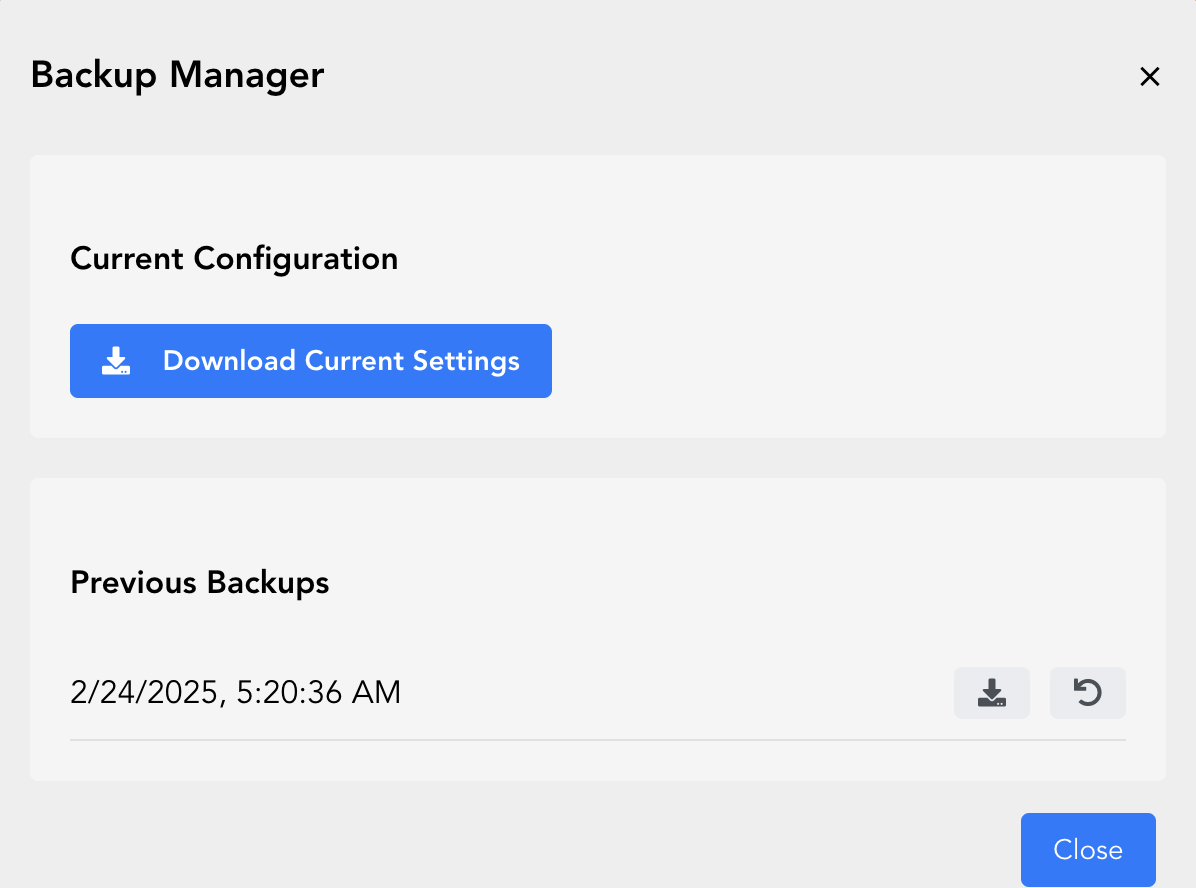Click the blue Close button

tap(1088, 850)
